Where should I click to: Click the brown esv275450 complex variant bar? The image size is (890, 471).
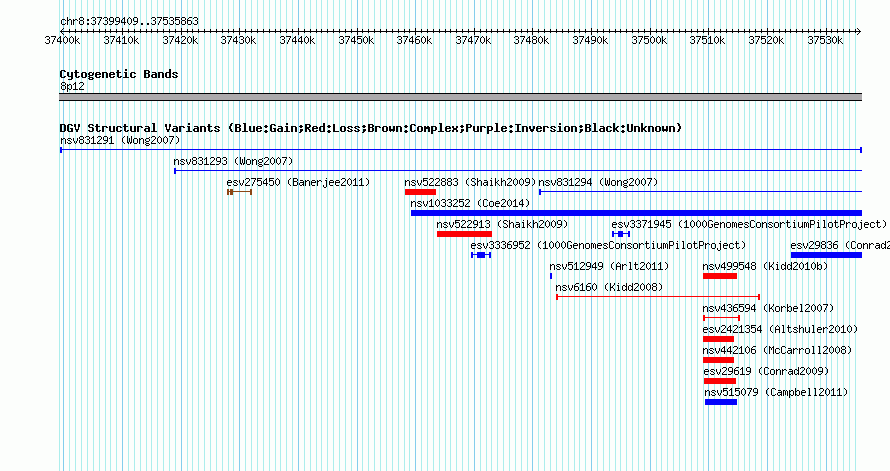(239, 192)
